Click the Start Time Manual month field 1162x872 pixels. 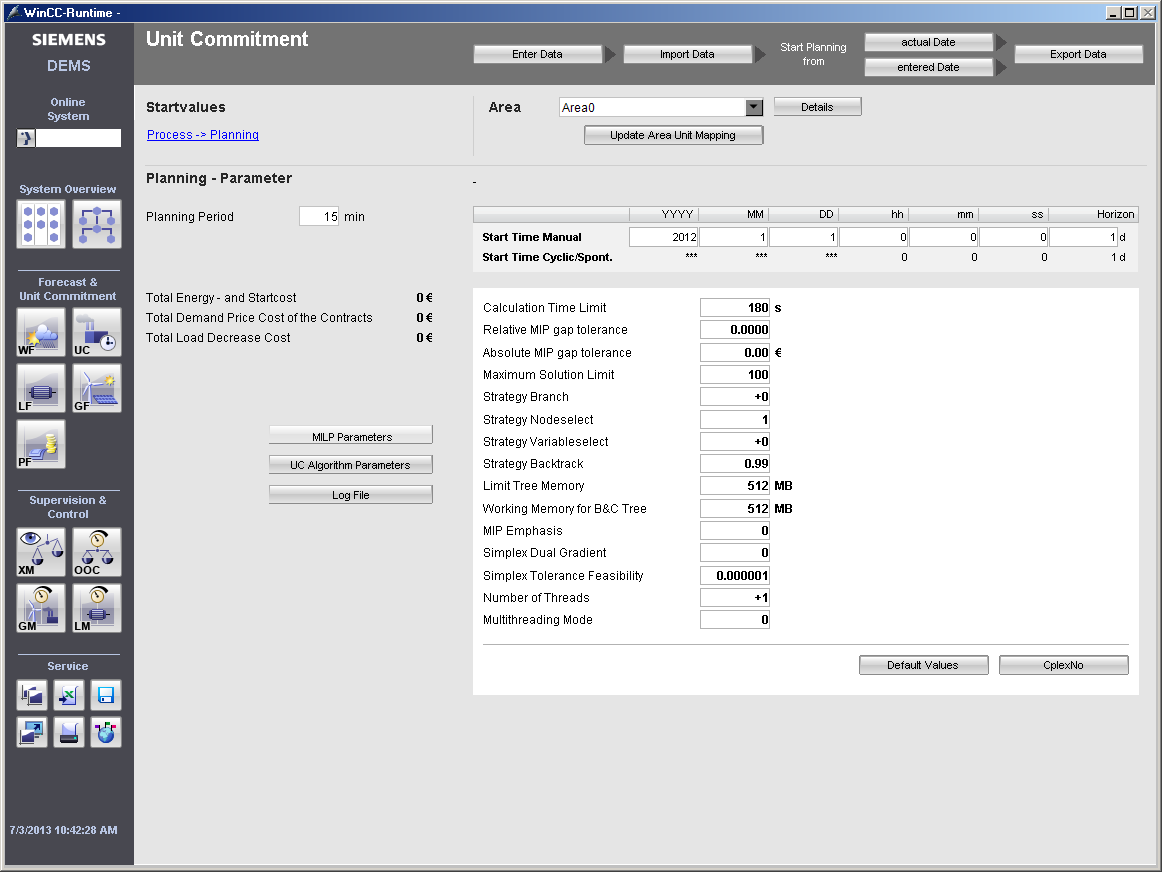point(734,237)
